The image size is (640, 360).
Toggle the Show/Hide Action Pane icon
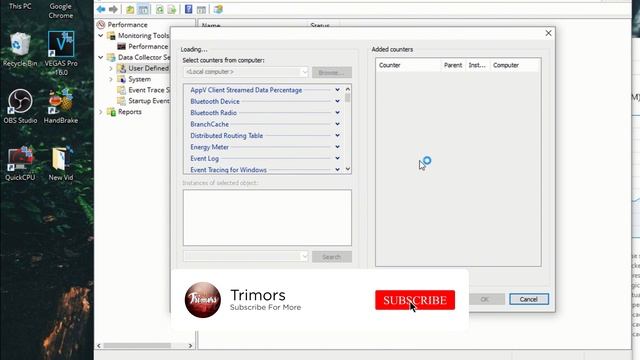point(201,9)
